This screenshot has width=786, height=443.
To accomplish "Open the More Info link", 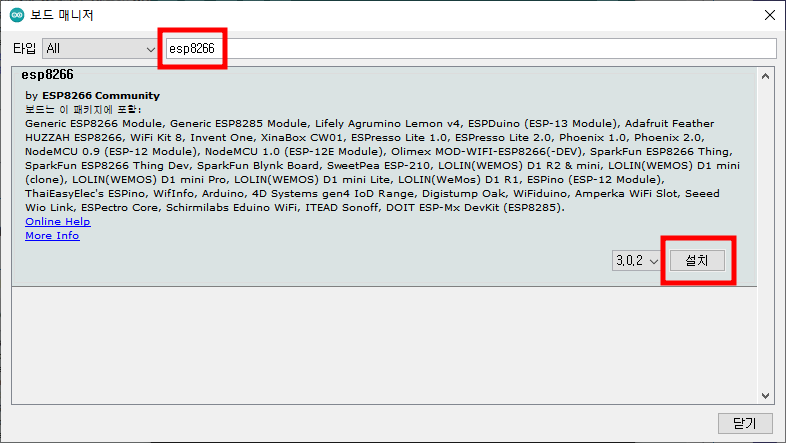I will pos(52,236).
